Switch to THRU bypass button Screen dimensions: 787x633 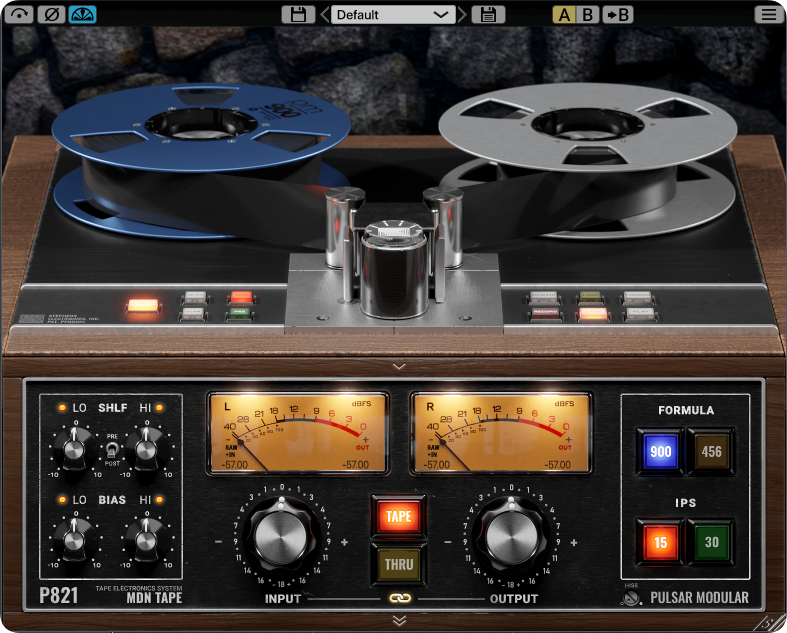pos(399,564)
